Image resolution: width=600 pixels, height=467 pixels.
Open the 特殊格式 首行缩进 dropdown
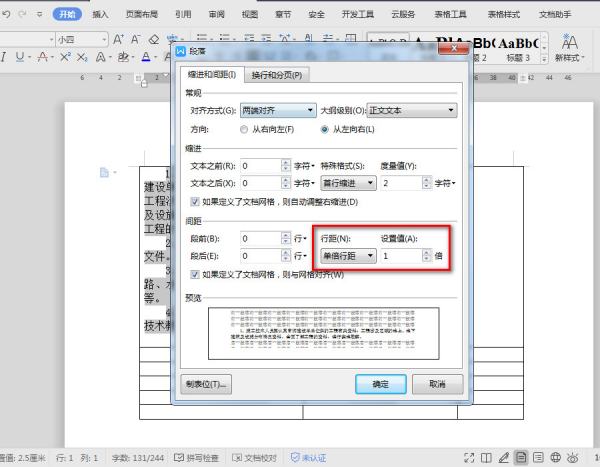click(x=349, y=183)
